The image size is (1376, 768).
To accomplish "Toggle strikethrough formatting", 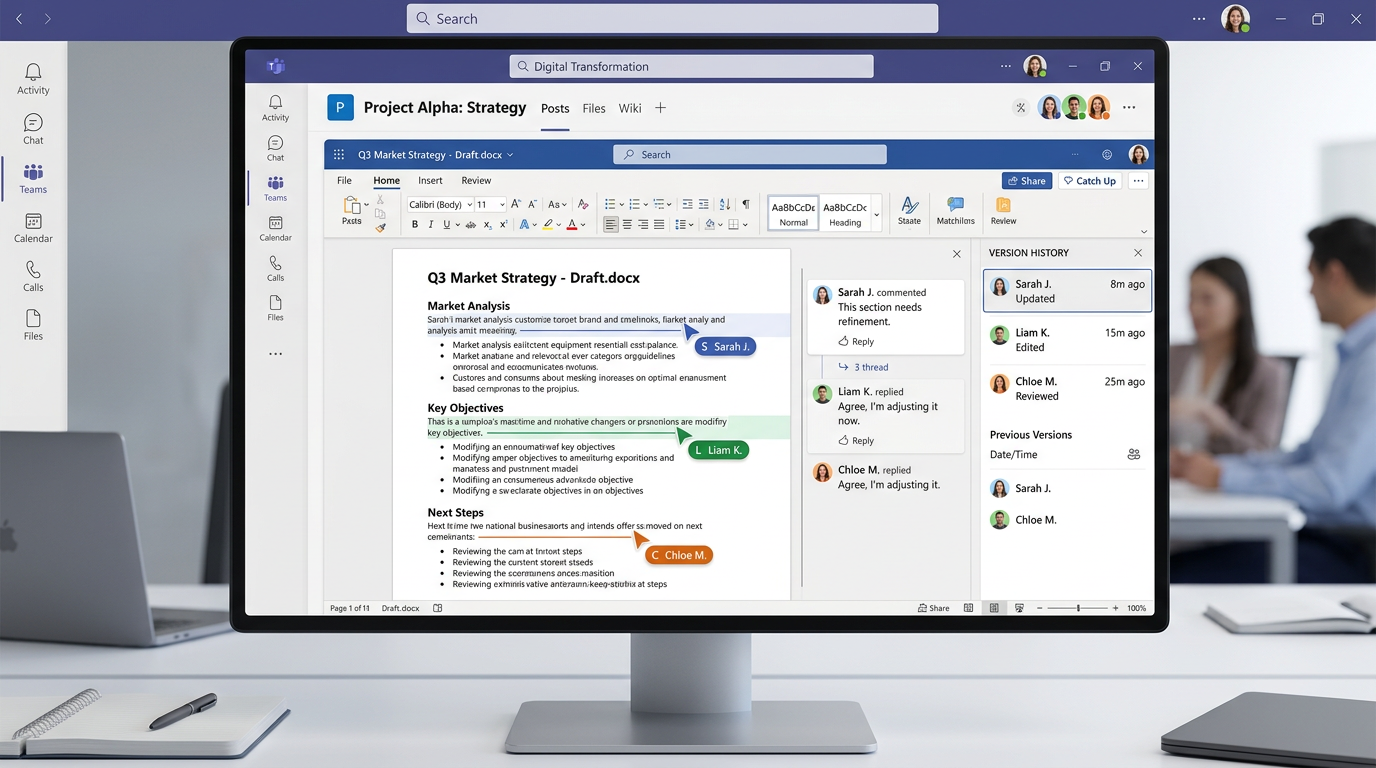I will 469,223.
